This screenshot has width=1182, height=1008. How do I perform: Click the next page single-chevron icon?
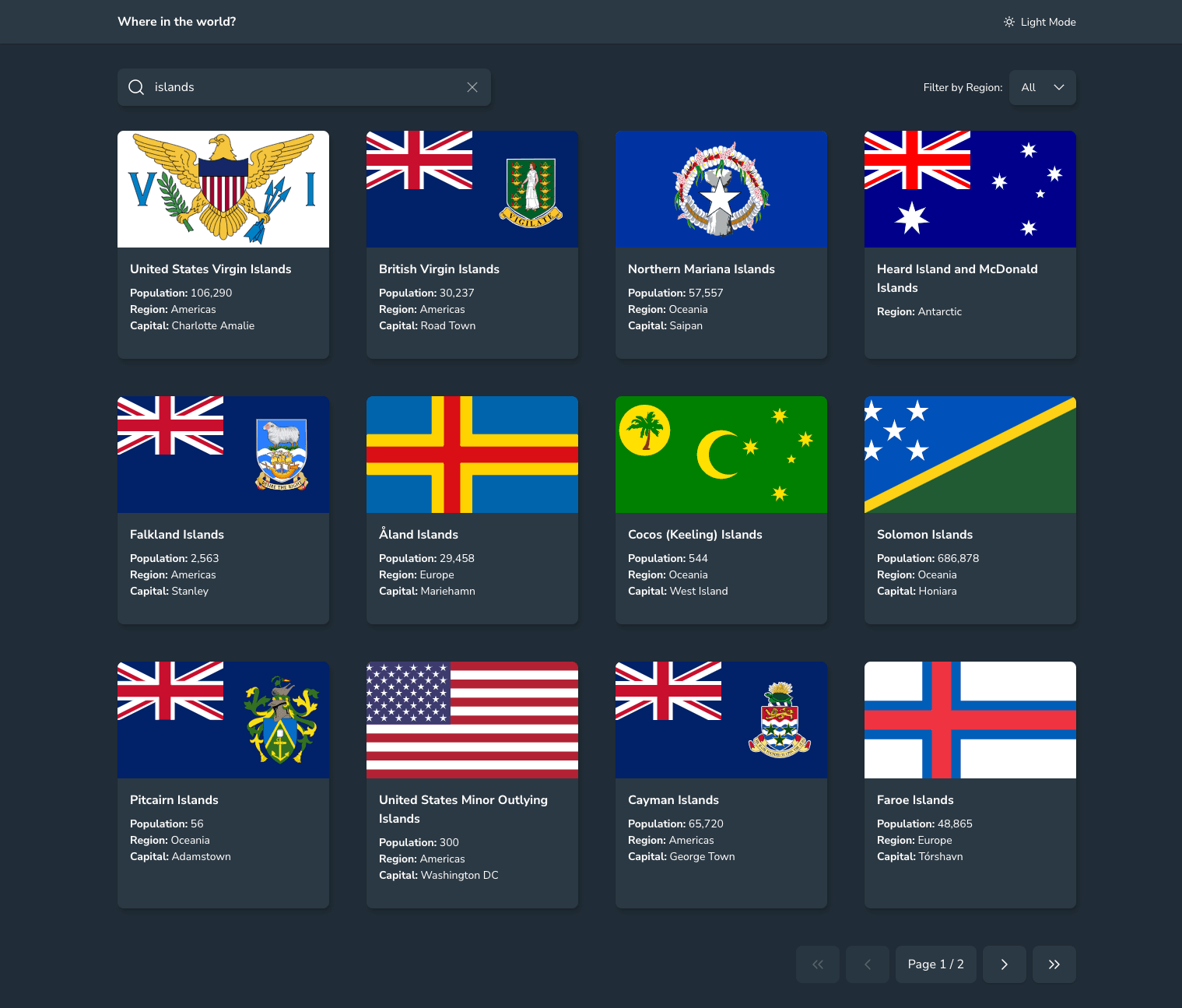(x=1004, y=964)
